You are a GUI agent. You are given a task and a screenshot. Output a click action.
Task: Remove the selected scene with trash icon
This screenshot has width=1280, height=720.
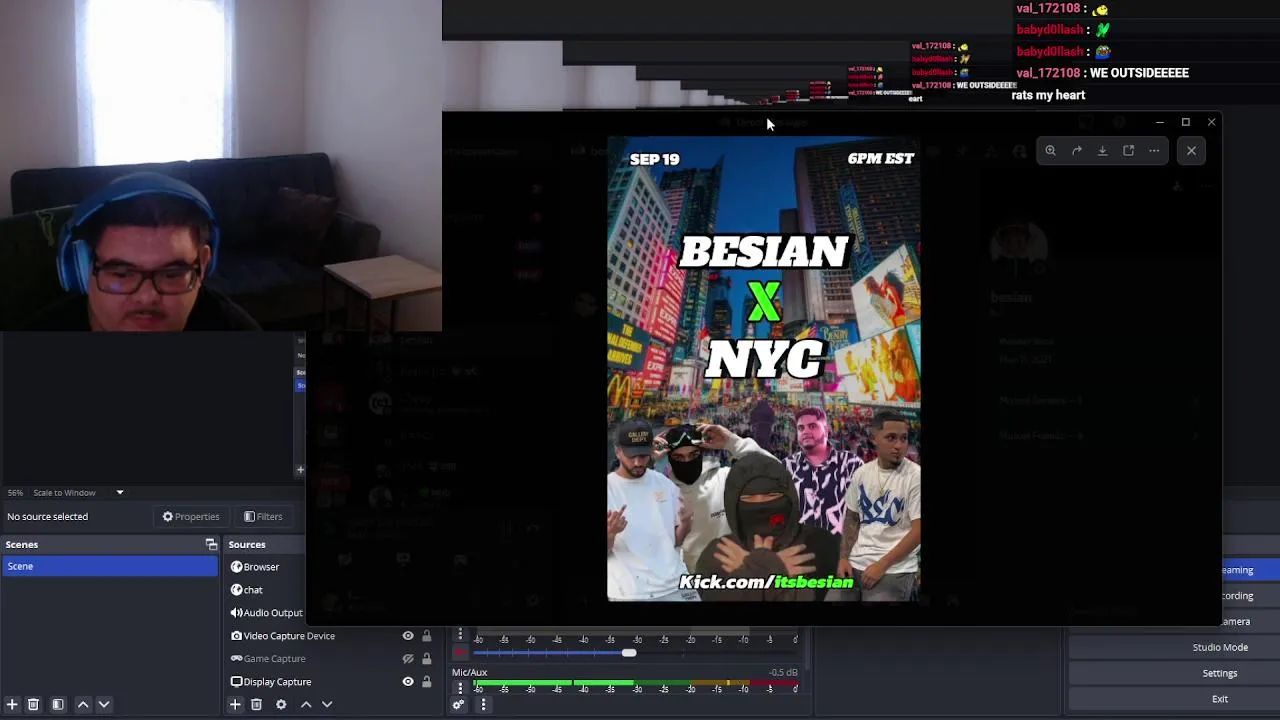coord(33,705)
